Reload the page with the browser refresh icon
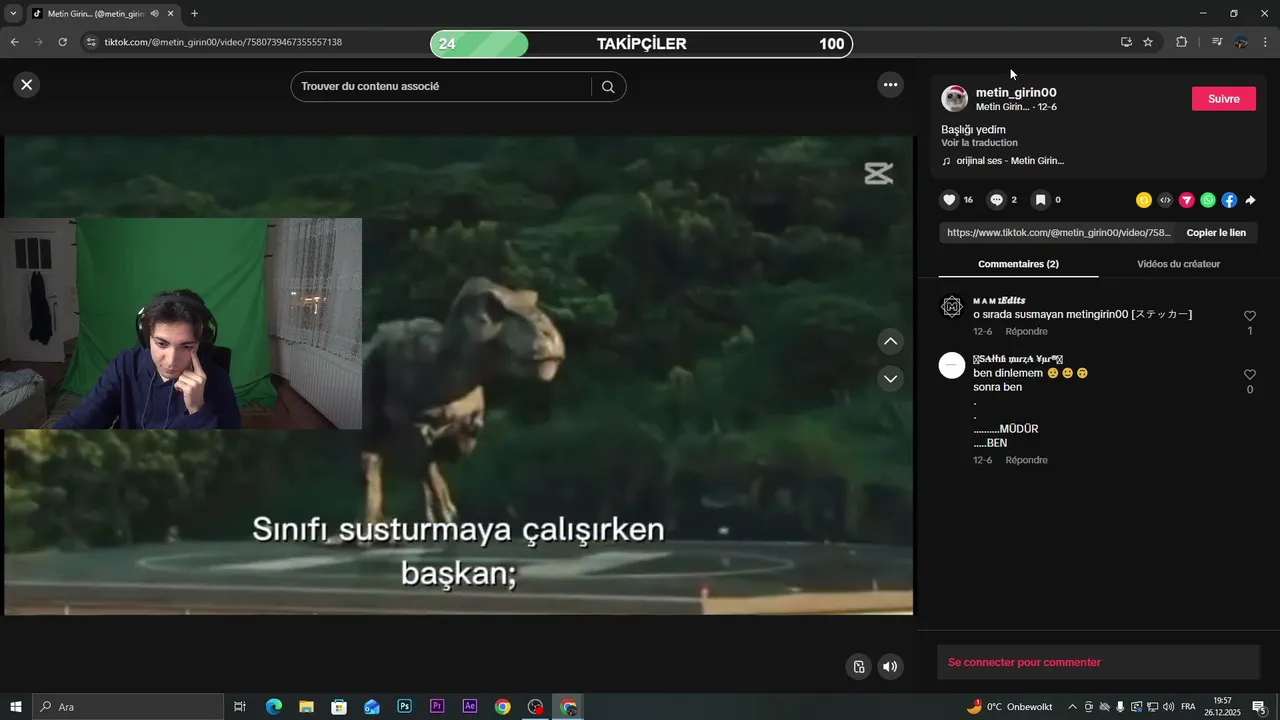 pyautogui.click(x=62, y=42)
